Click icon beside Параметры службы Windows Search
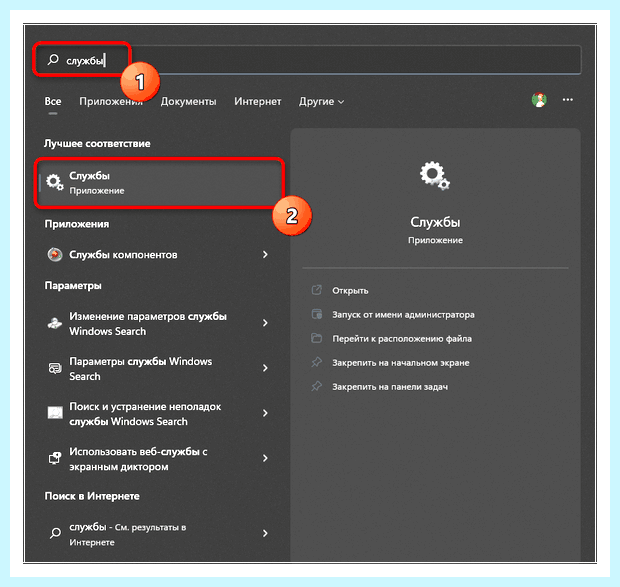Viewport: 620px width, 587px height. [x=55, y=368]
